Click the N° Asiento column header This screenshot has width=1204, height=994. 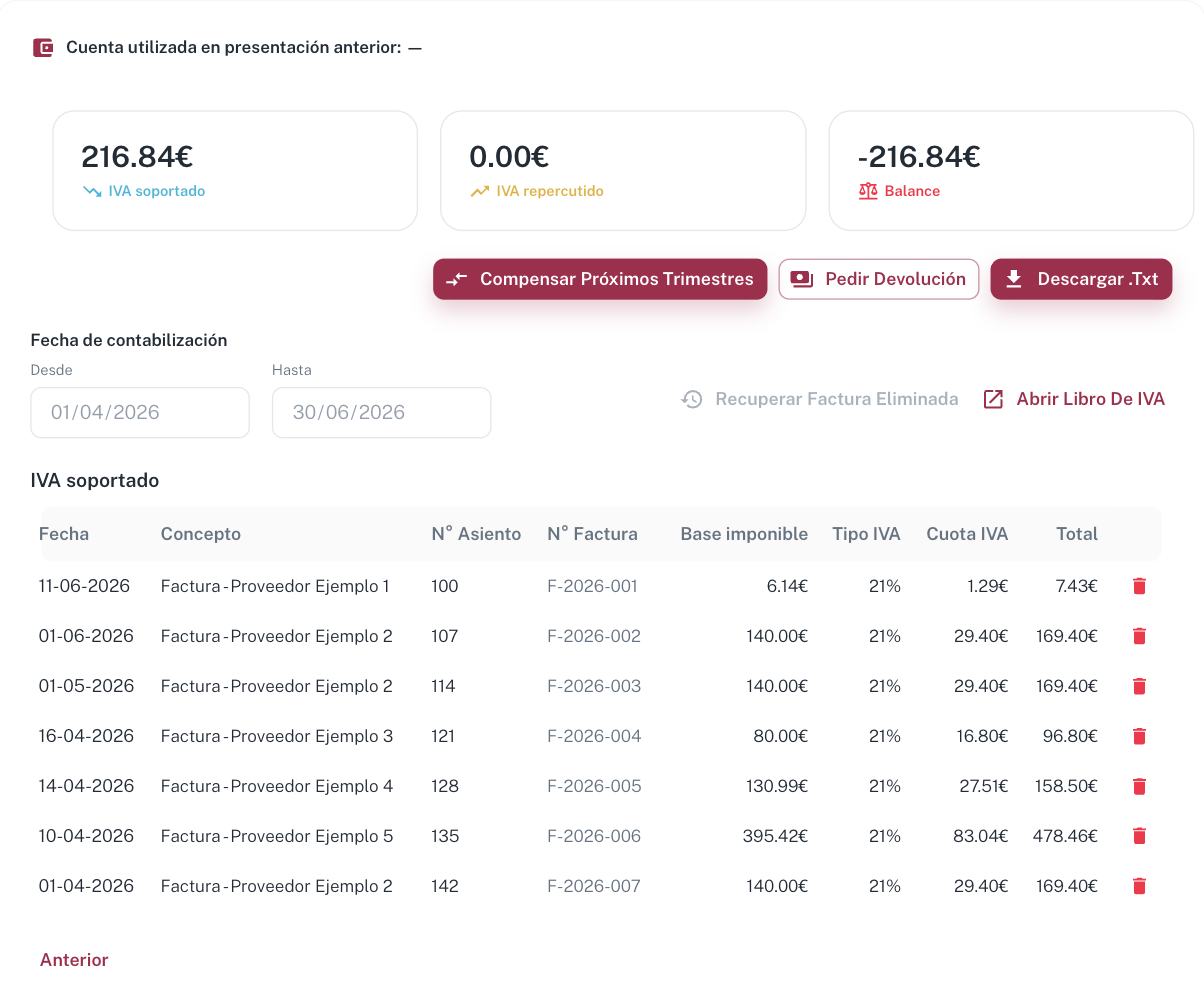click(x=476, y=534)
